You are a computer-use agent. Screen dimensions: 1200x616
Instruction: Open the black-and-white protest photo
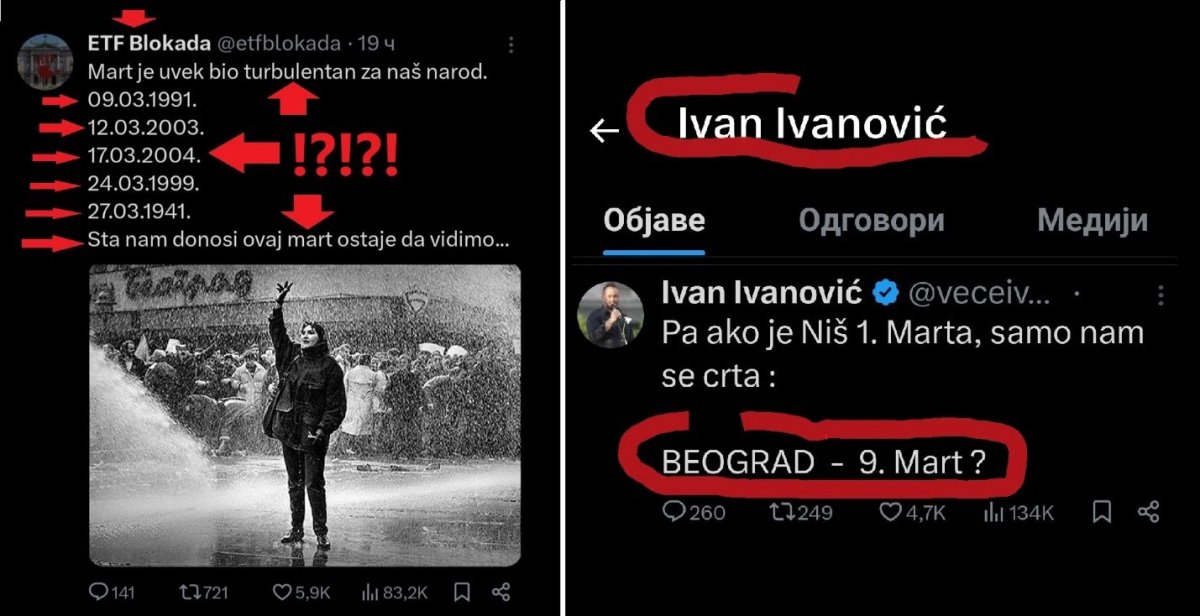(304, 415)
